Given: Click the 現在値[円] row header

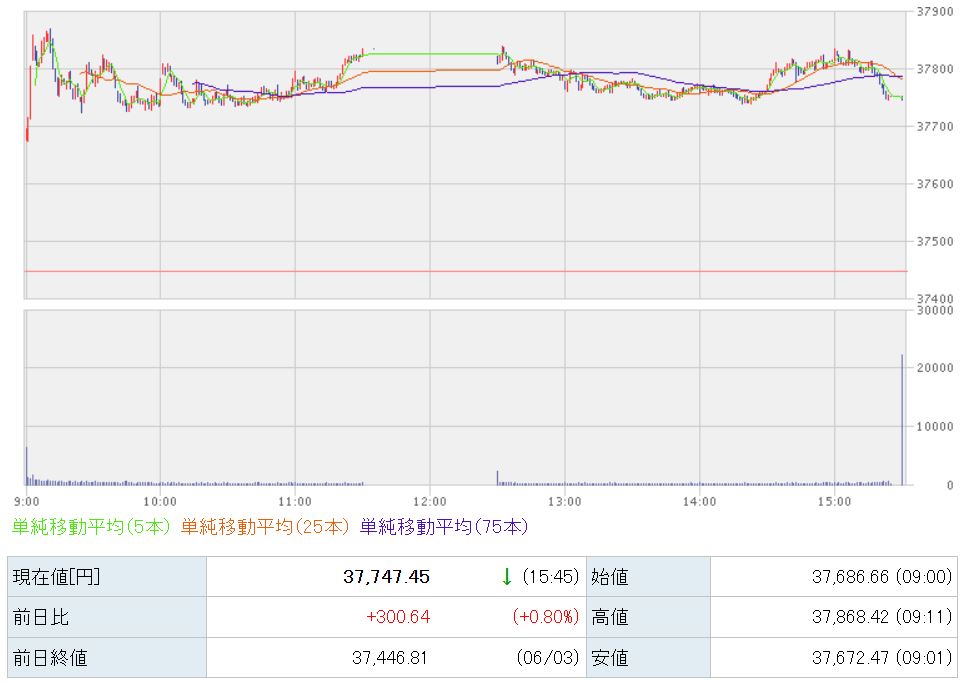Looking at the screenshot, I should click(x=107, y=576).
